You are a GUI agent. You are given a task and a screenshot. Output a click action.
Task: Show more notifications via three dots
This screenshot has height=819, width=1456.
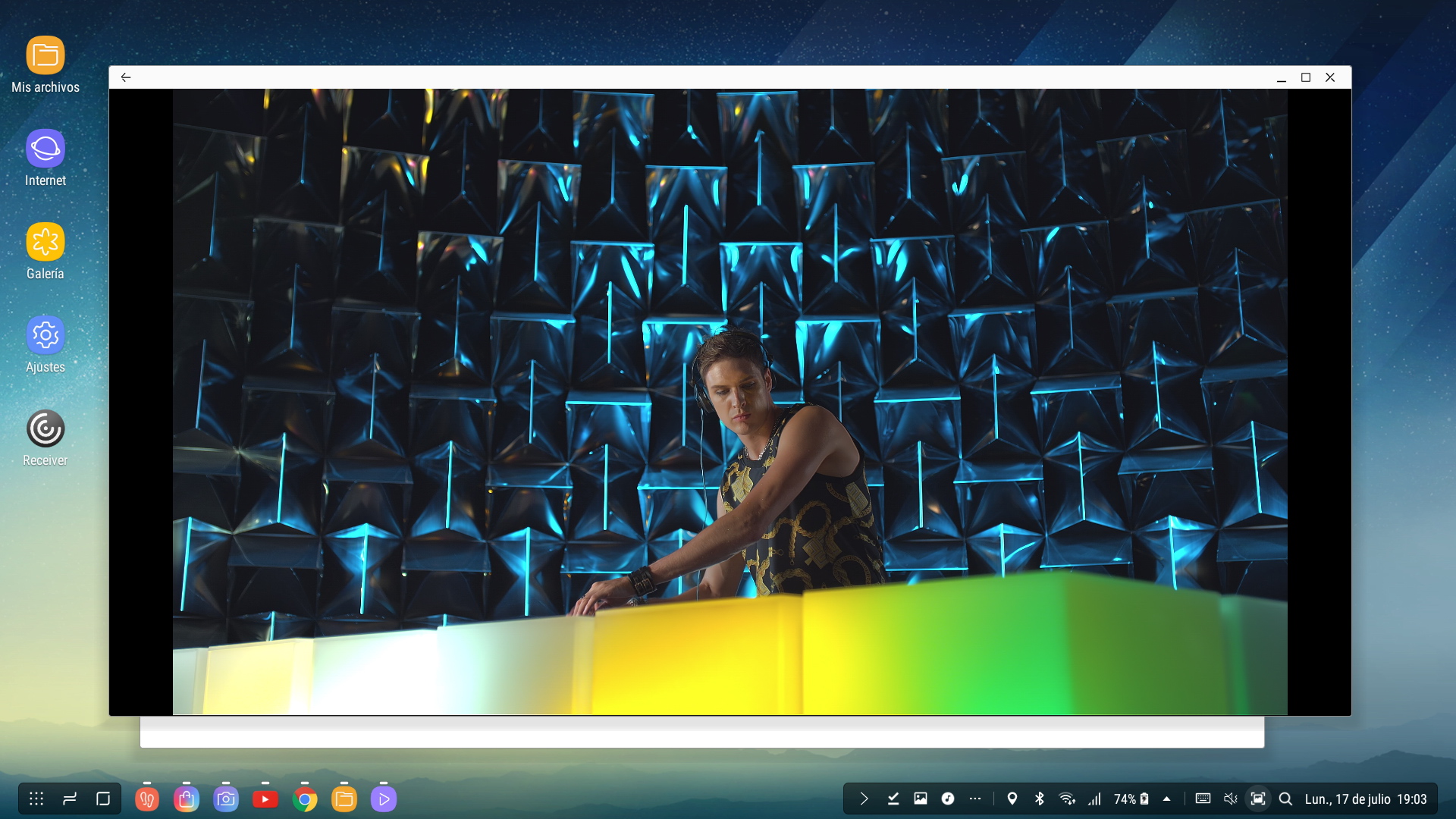[975, 799]
